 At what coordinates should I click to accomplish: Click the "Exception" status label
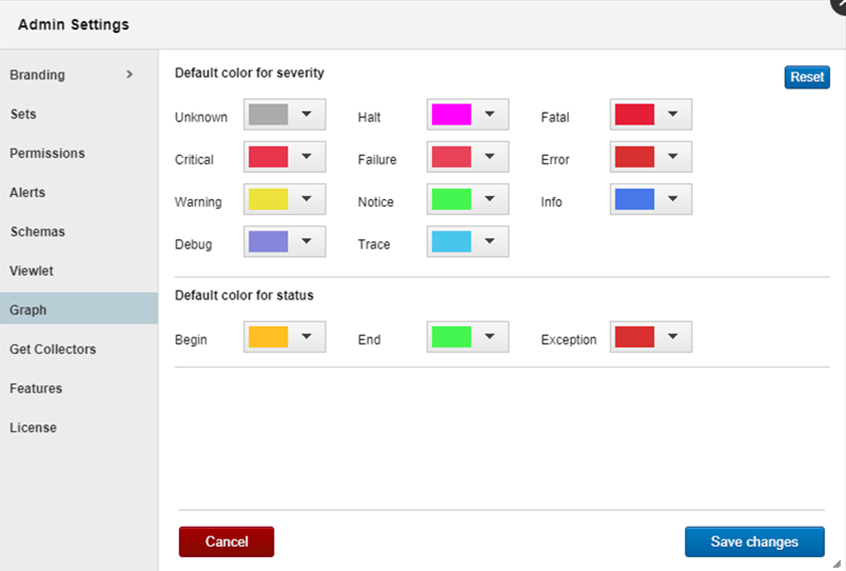coord(569,339)
